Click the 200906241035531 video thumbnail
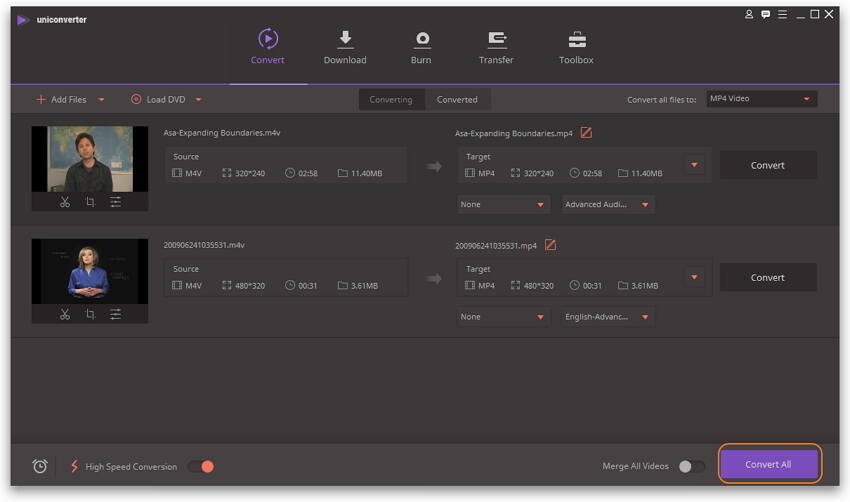The height and width of the screenshot is (502, 850). tap(90, 271)
